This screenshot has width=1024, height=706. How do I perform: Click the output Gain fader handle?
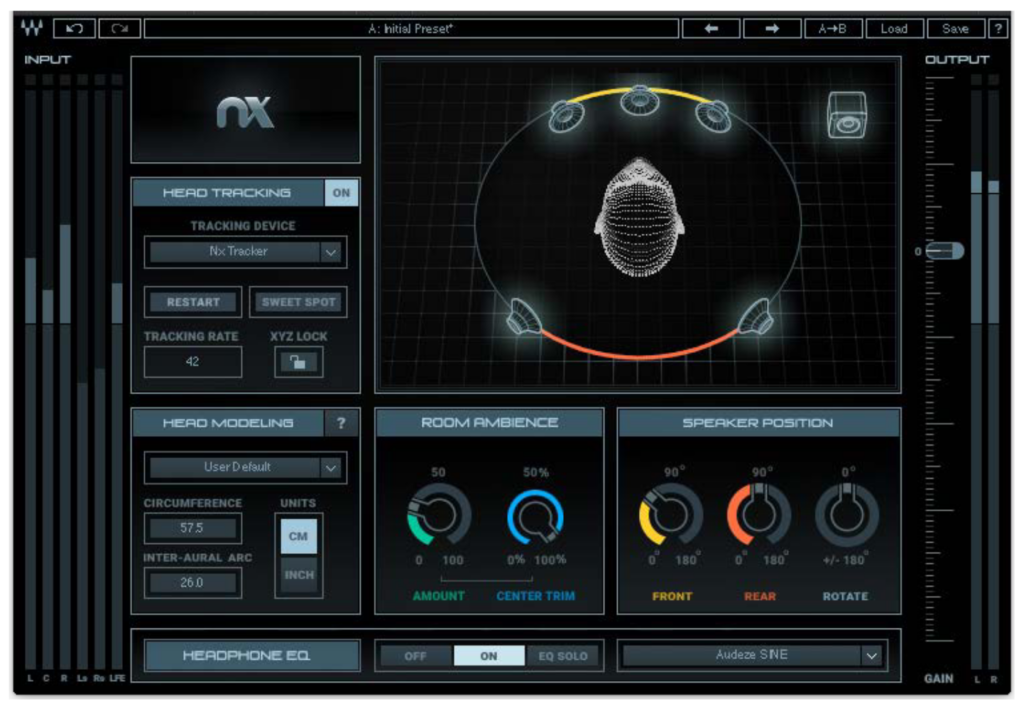(x=945, y=251)
